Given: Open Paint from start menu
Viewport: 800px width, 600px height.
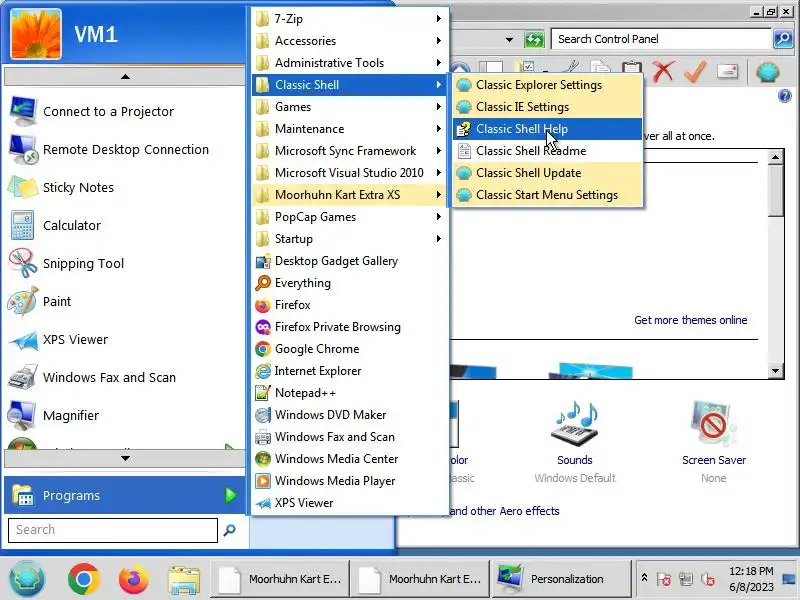Looking at the screenshot, I should click(124, 302).
